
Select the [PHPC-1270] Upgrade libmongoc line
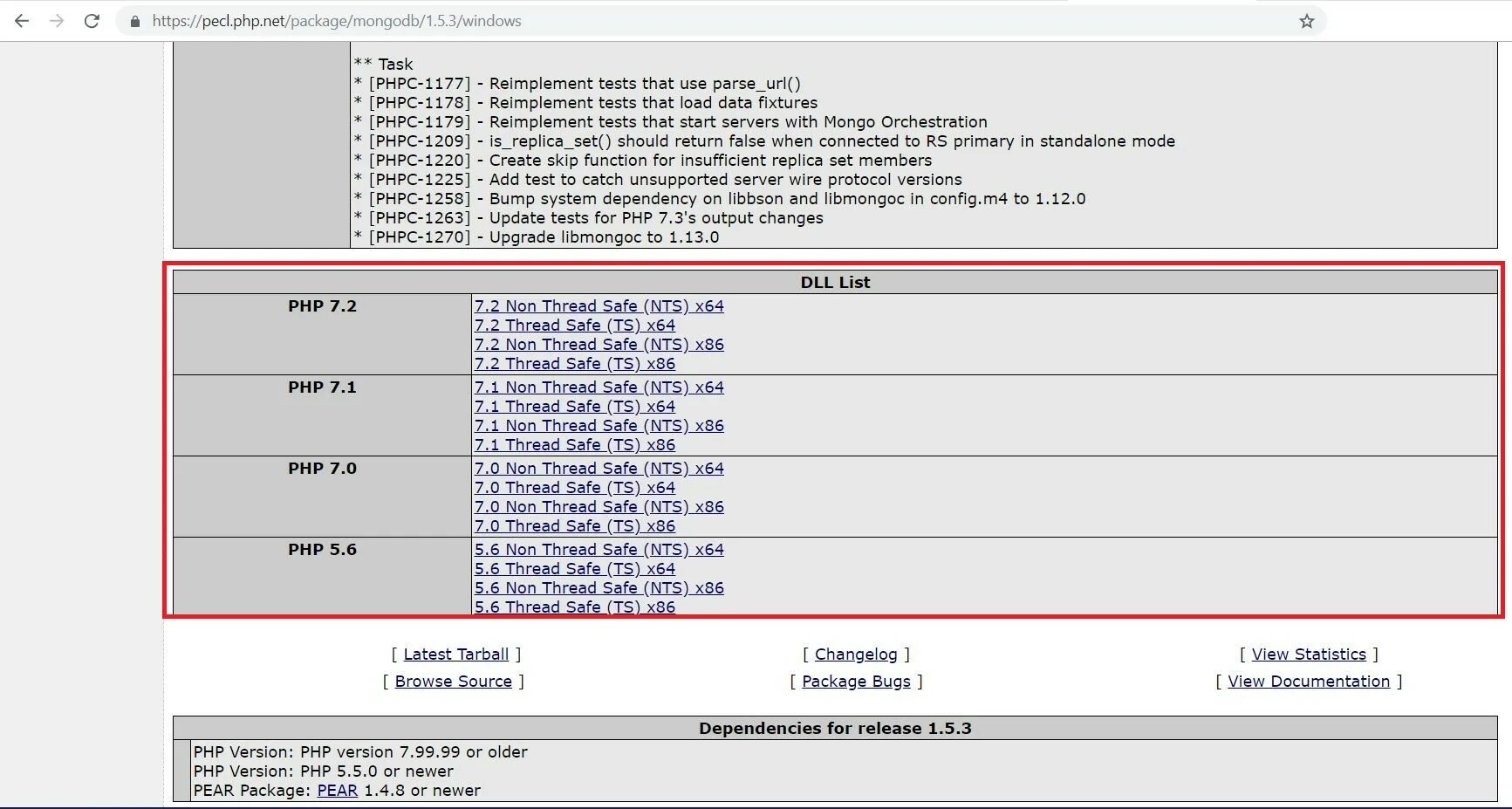pyautogui.click(x=537, y=237)
